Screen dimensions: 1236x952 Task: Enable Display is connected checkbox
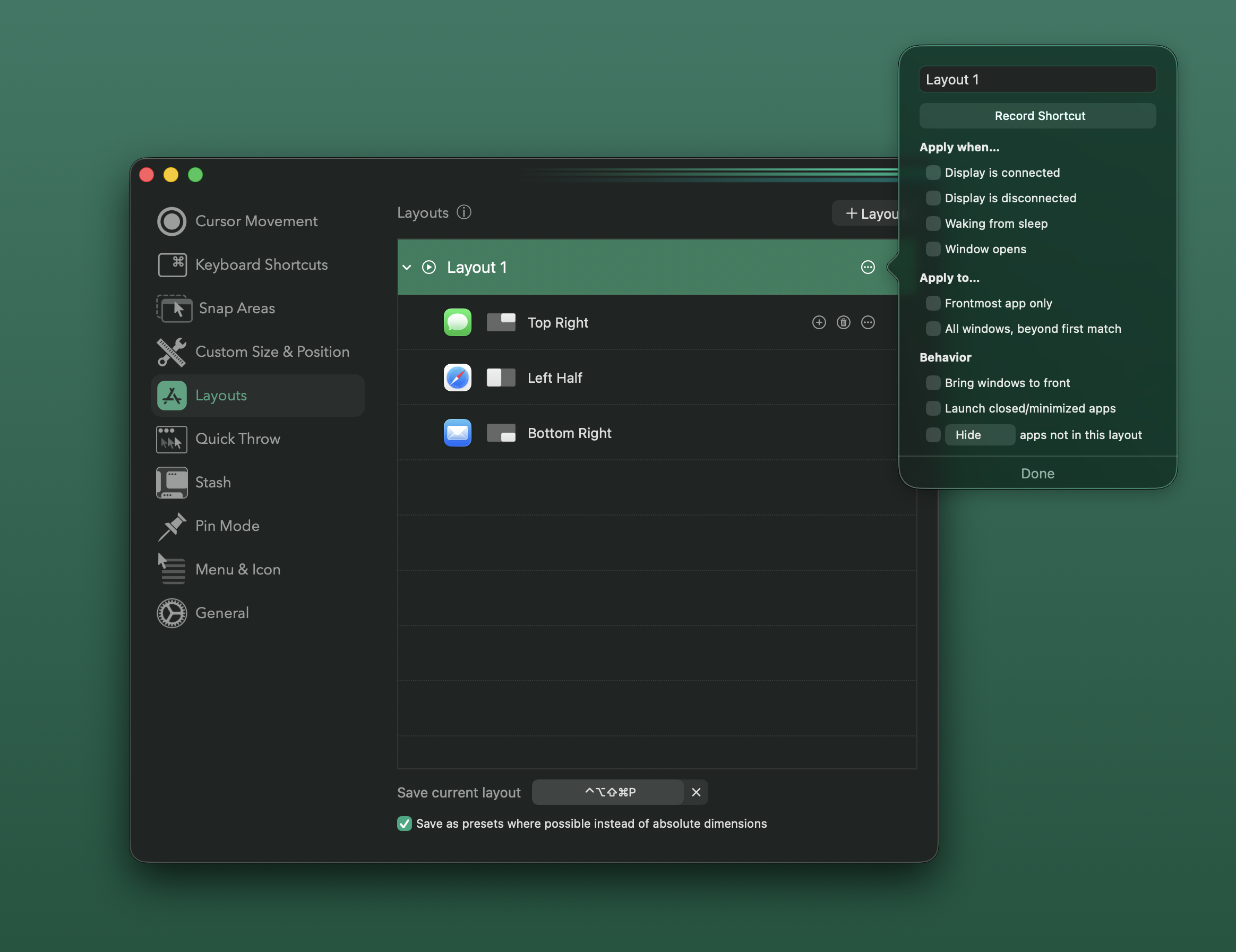point(933,173)
